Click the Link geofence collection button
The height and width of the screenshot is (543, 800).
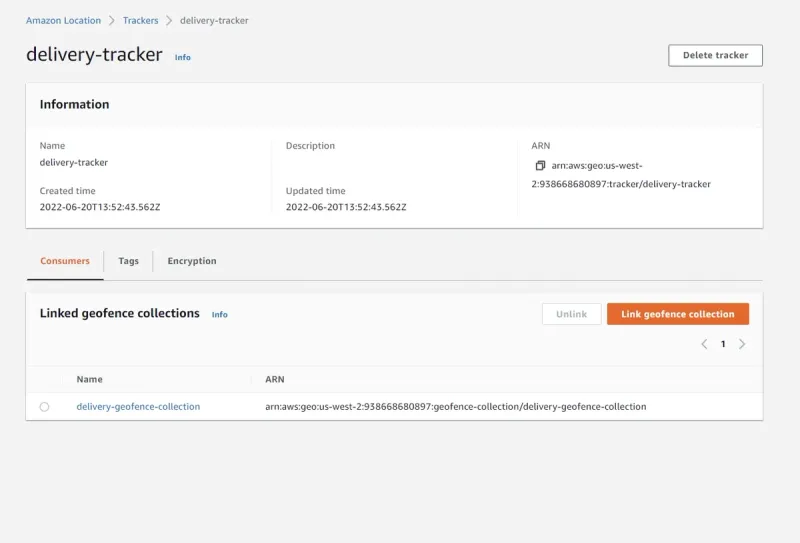coord(678,314)
